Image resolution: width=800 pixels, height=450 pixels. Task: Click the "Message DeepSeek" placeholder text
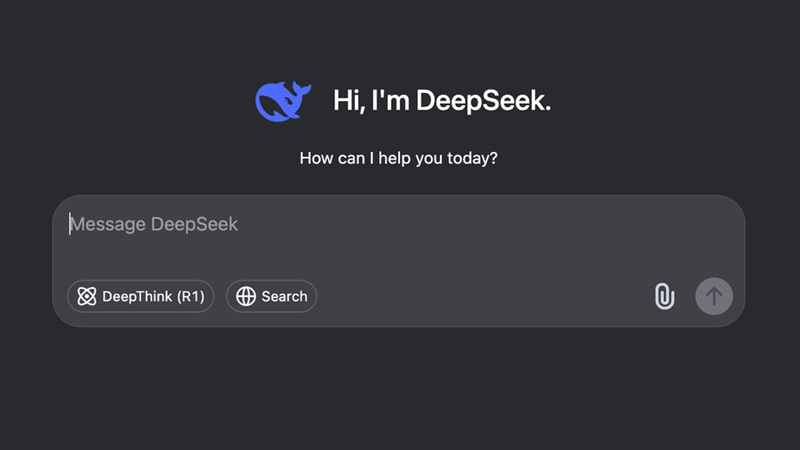(x=154, y=224)
